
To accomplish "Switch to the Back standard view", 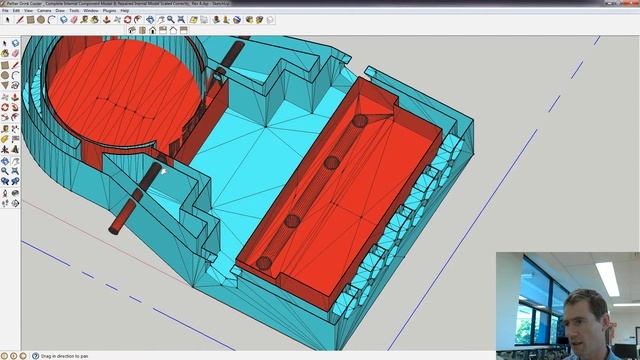I will pos(173,30).
